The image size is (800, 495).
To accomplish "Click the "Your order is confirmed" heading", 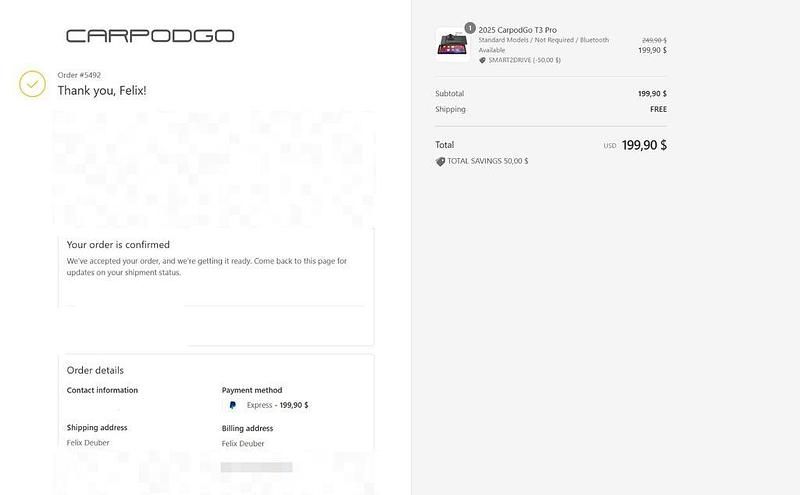I will tap(118, 245).
